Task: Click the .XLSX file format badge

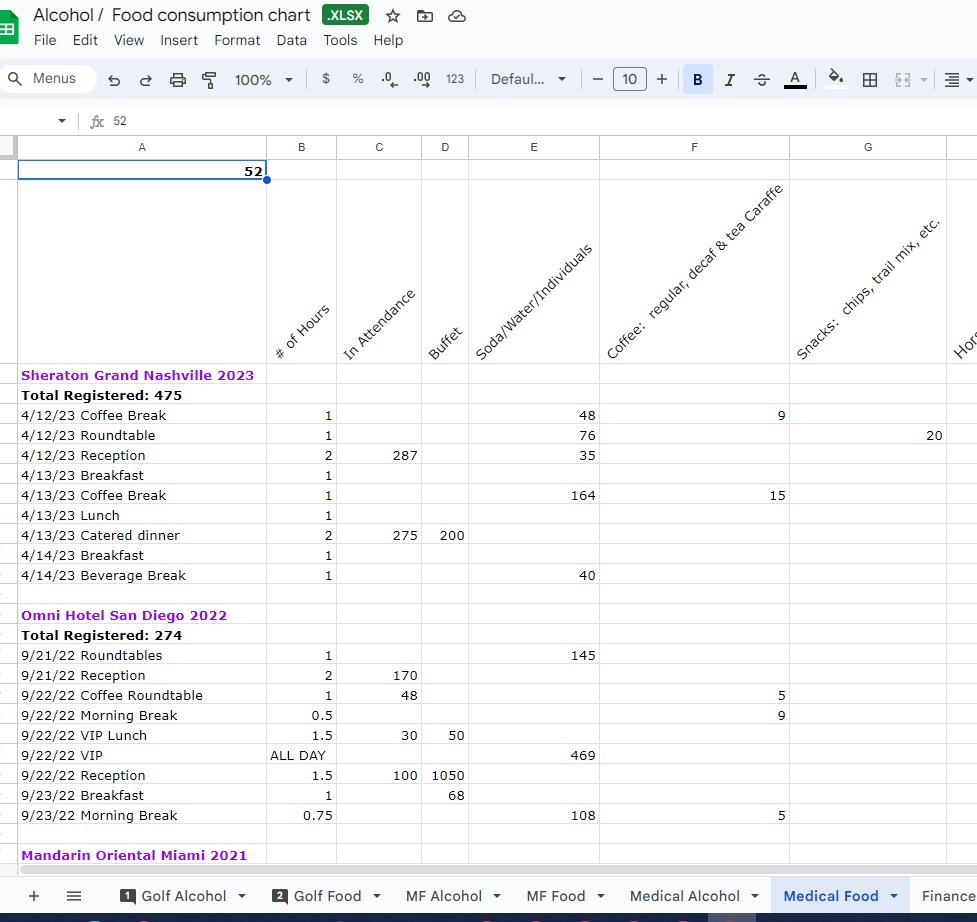Action: pos(345,16)
